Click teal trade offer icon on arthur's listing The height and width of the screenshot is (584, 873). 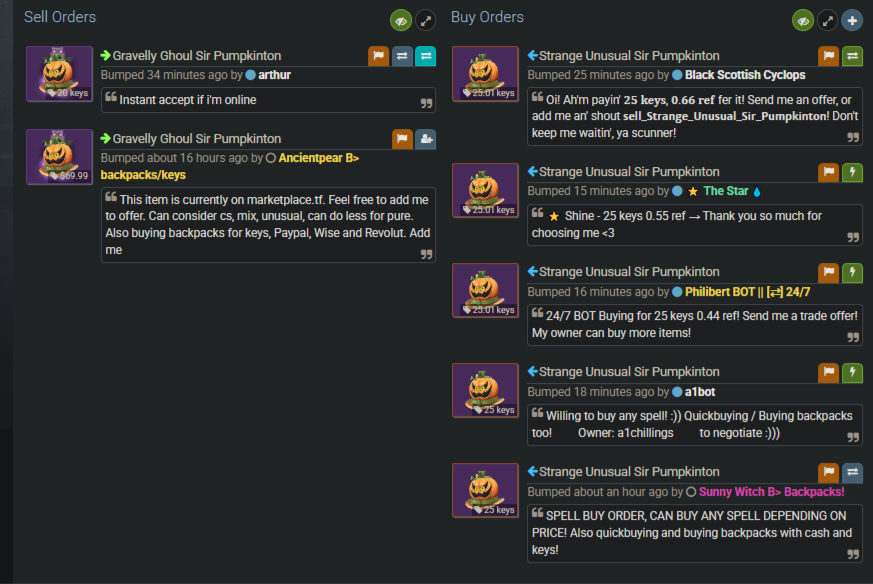[425, 56]
